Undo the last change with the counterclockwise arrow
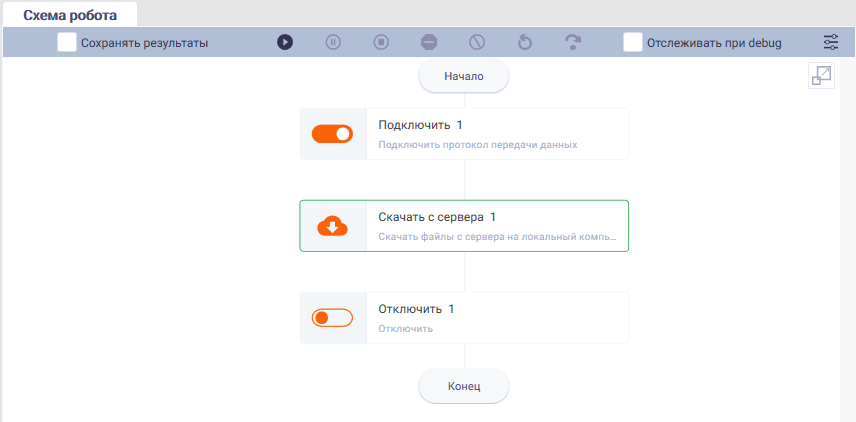856x422 pixels. click(525, 42)
